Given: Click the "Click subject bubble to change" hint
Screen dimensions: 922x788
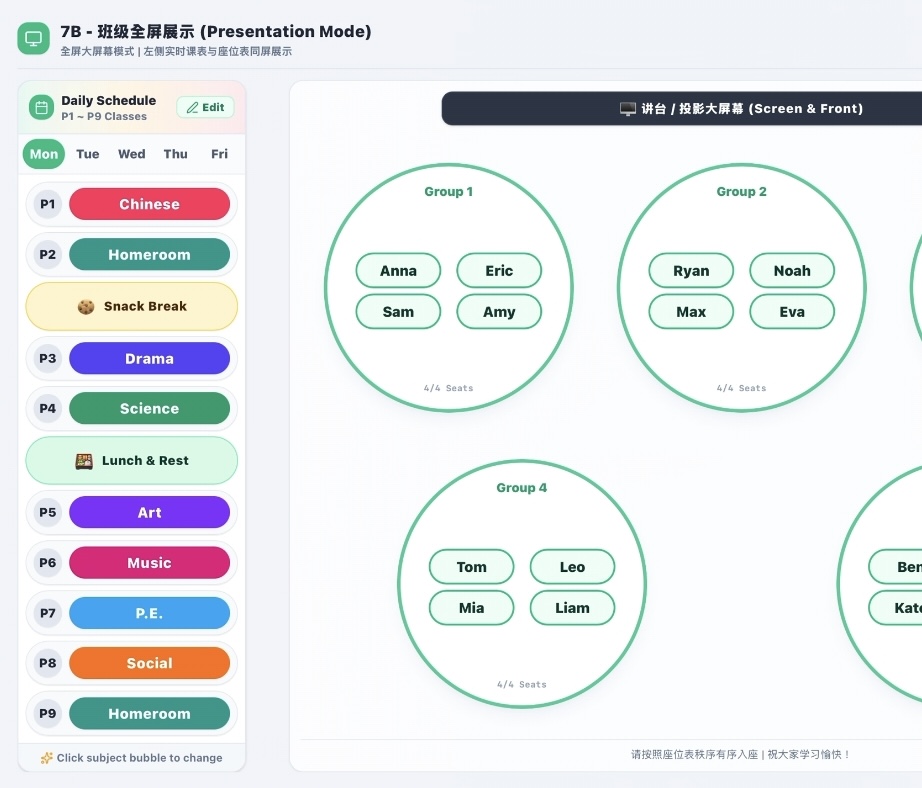Looking at the screenshot, I should point(139,758).
